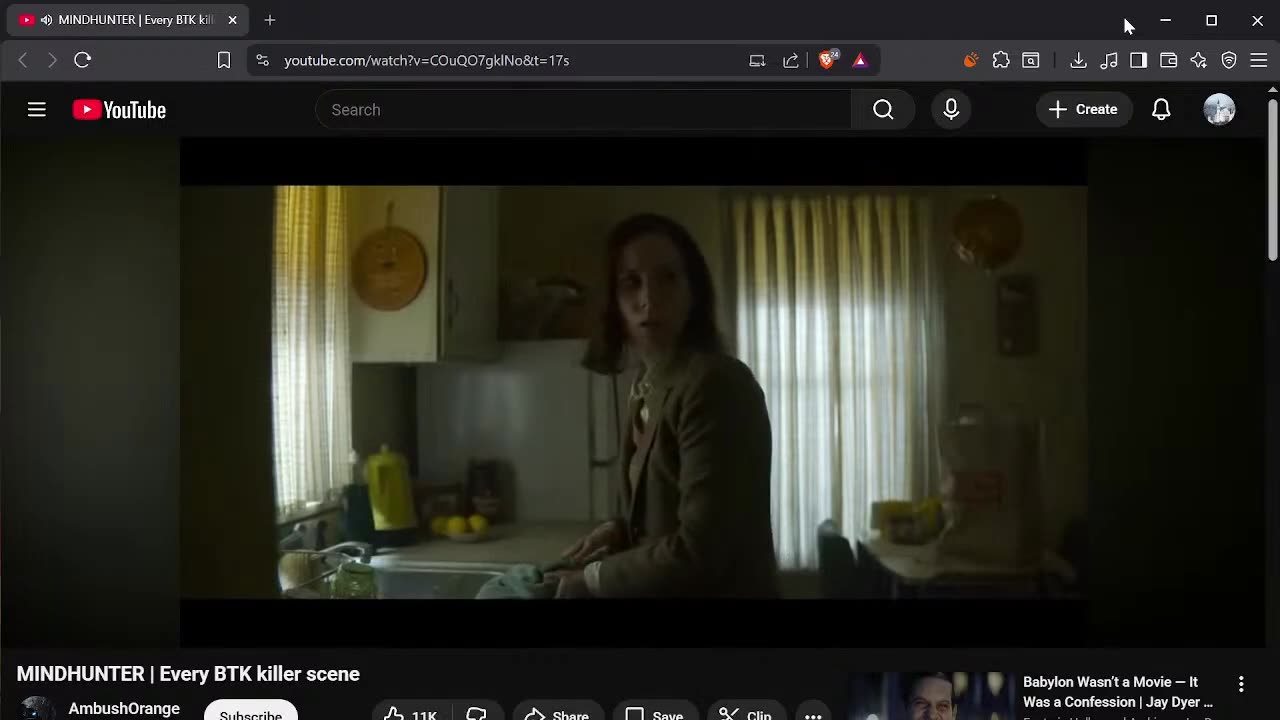Start voice search with microphone
This screenshot has width=1280, height=720.
coord(951,110)
